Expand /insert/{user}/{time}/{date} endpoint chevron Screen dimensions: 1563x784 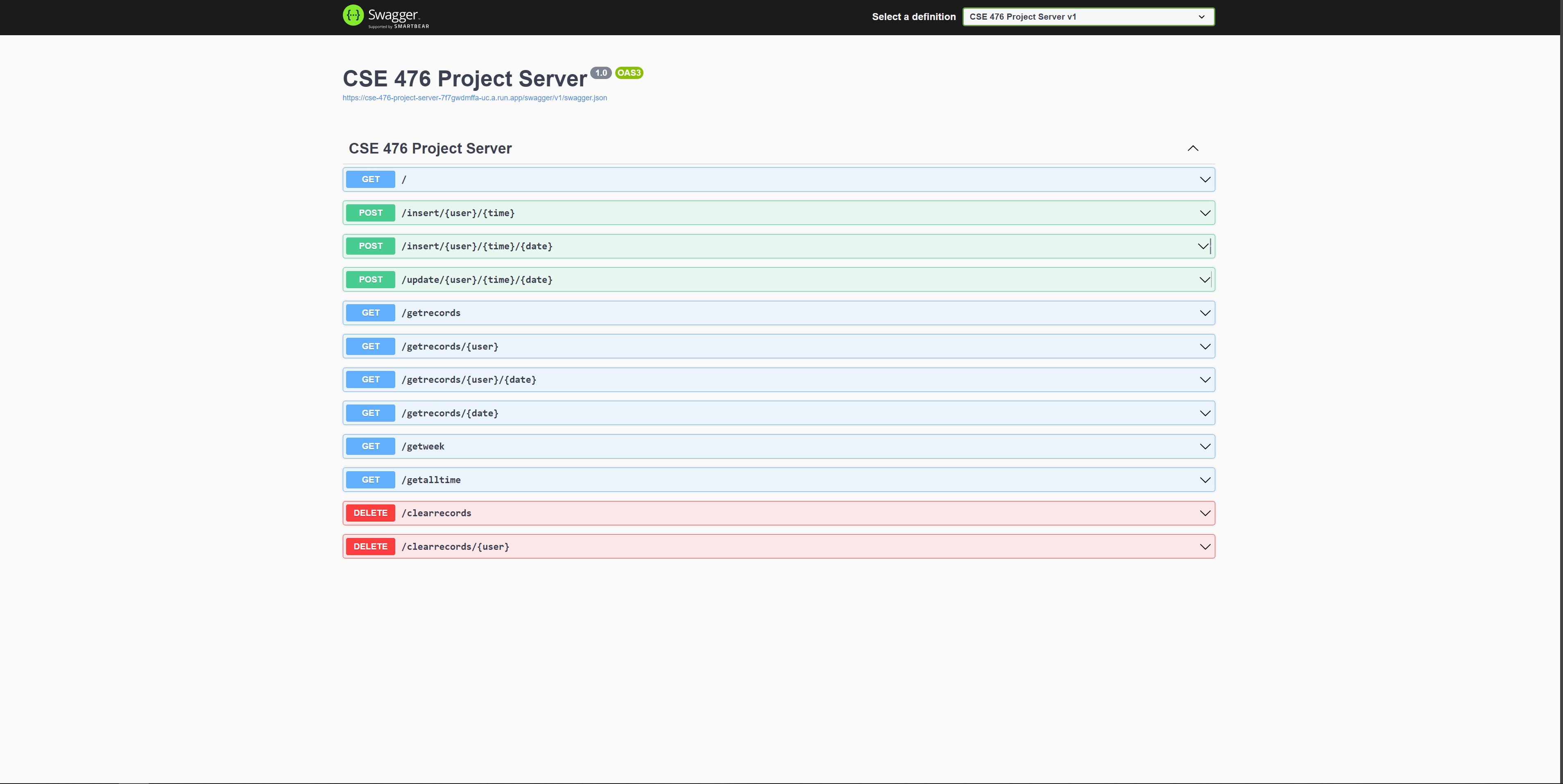[1203, 246]
